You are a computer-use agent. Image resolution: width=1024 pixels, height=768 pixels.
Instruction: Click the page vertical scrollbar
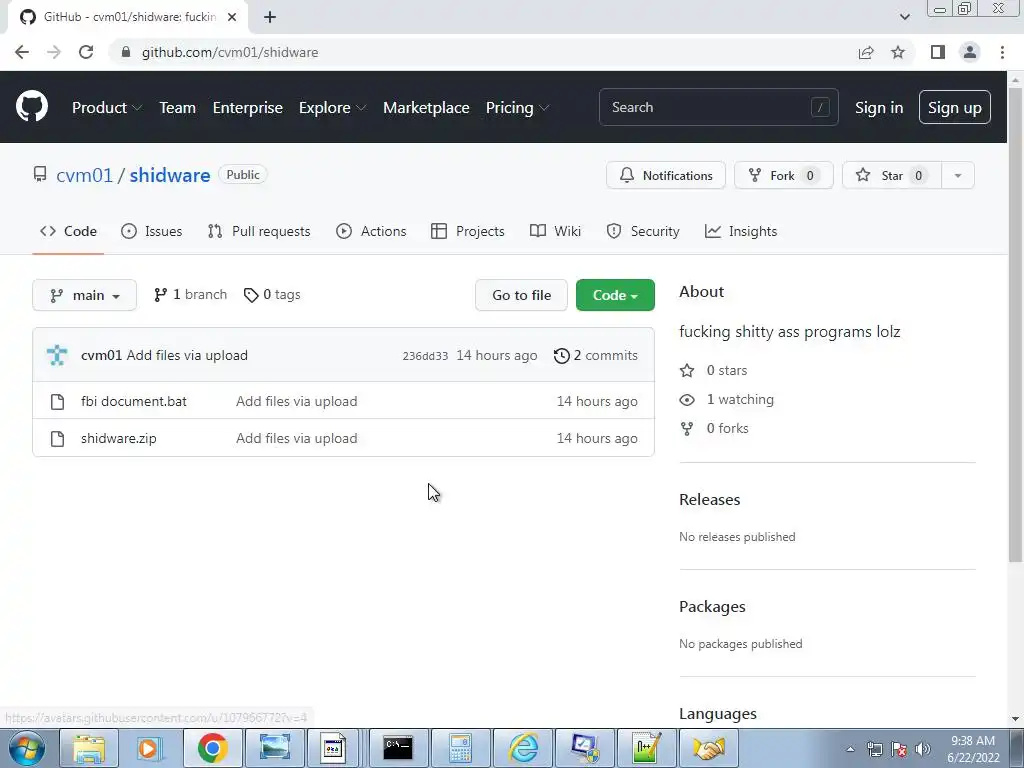(1015, 327)
